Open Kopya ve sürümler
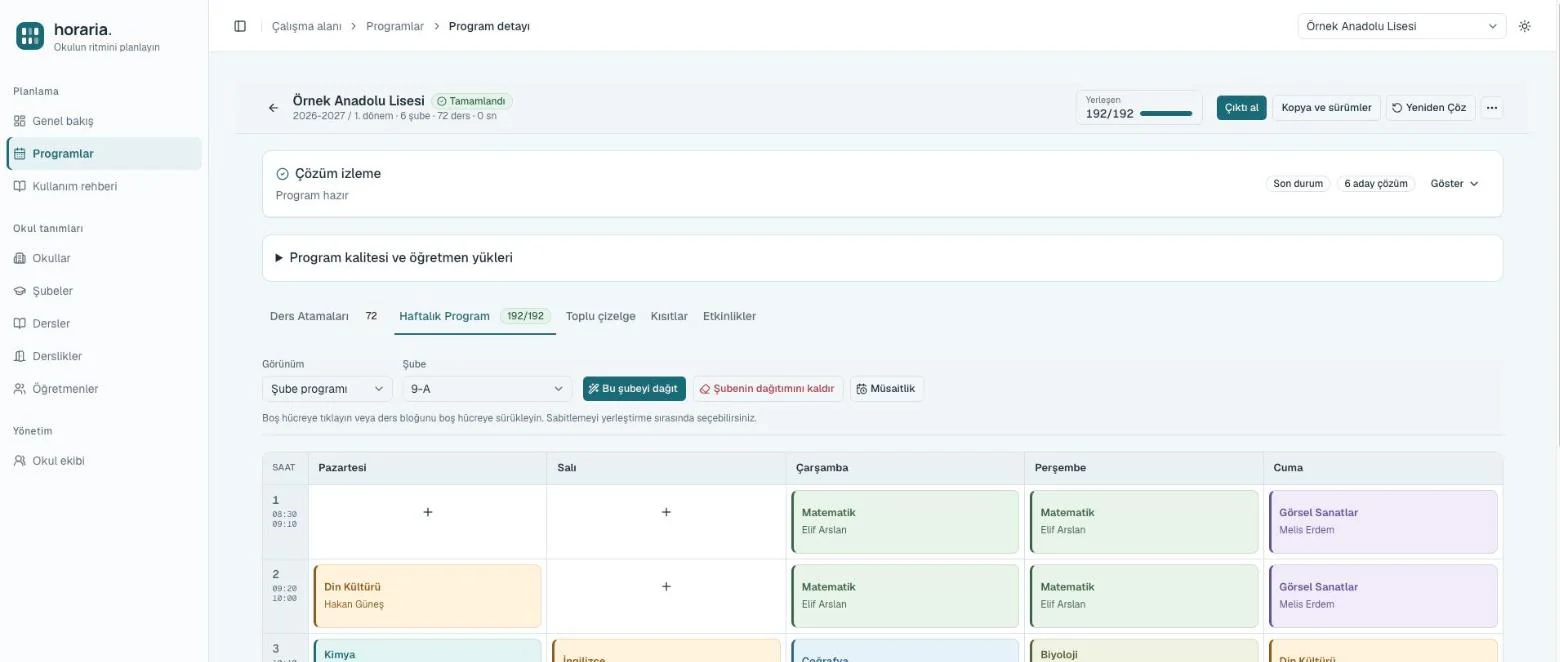 click(x=1326, y=108)
